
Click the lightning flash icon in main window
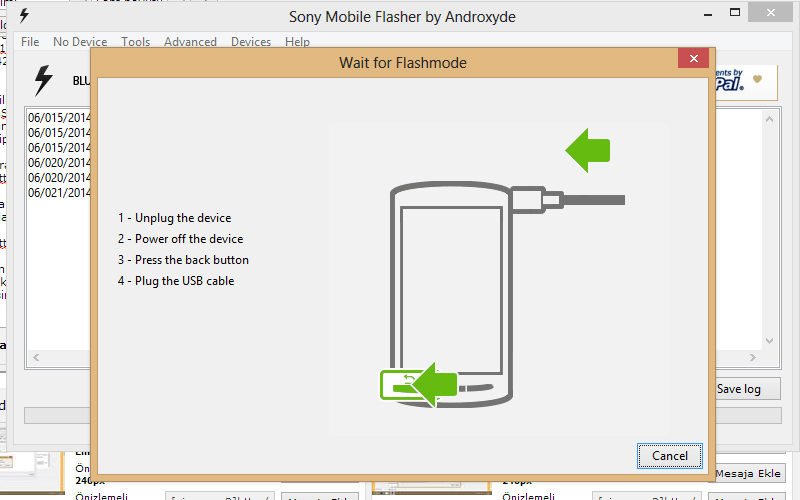(x=43, y=80)
